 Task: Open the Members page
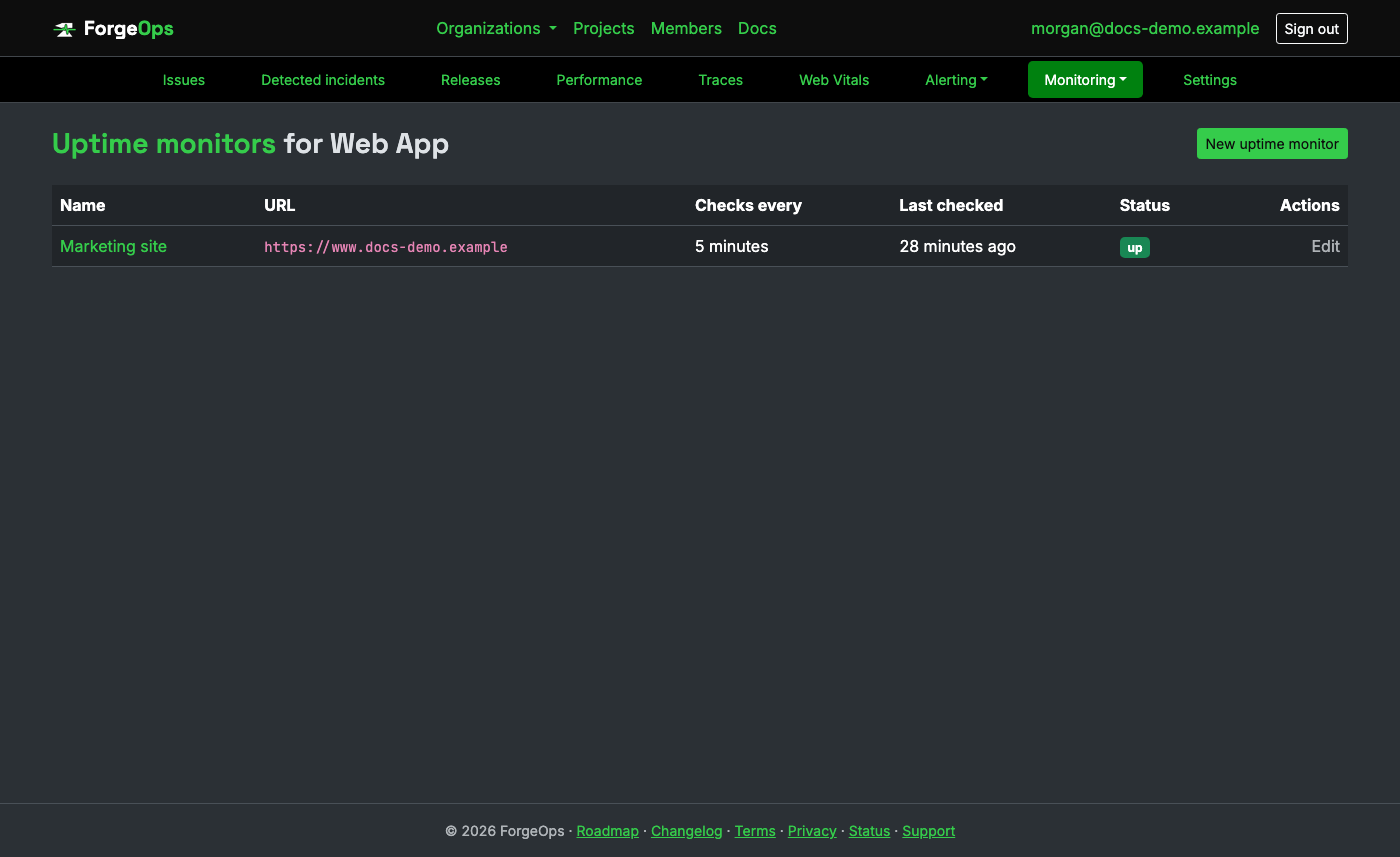[x=686, y=28]
